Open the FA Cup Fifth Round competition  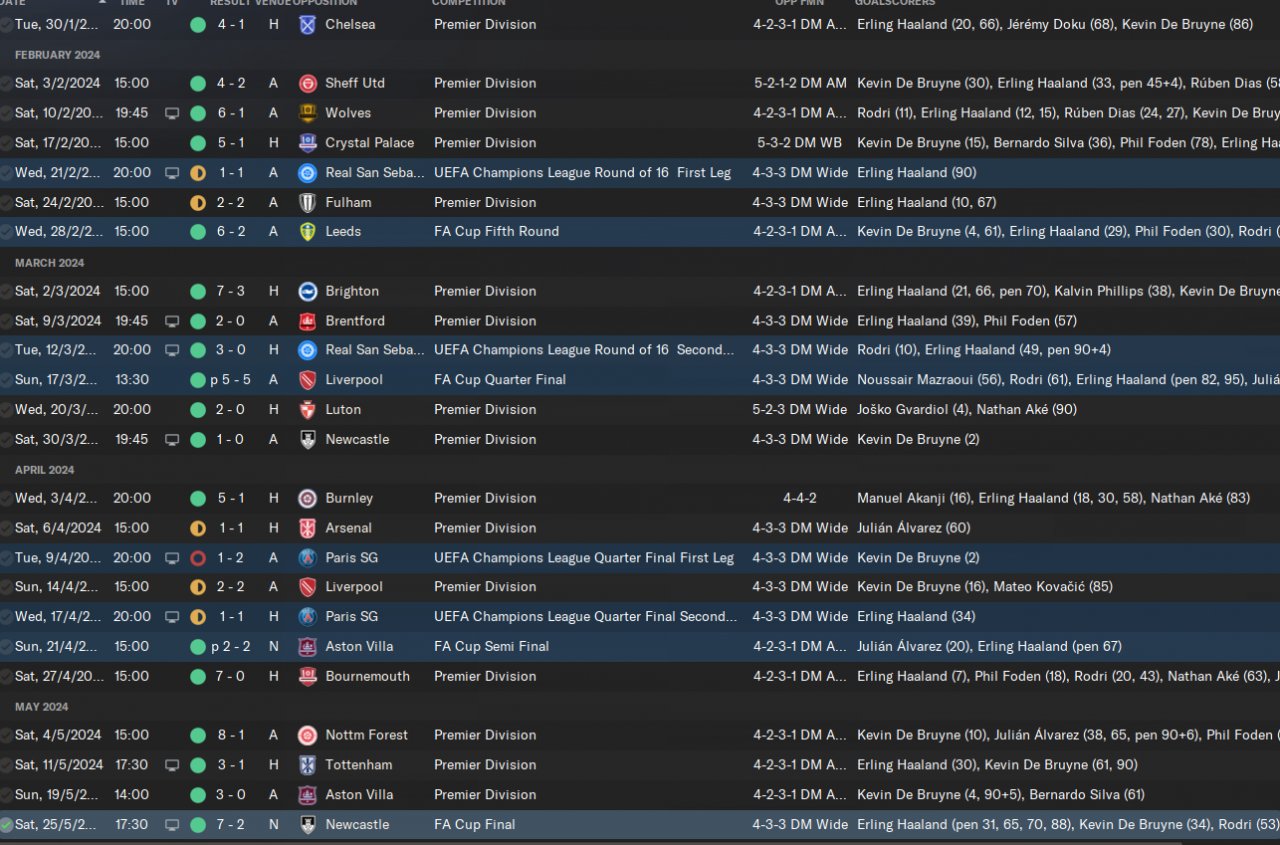(x=496, y=231)
